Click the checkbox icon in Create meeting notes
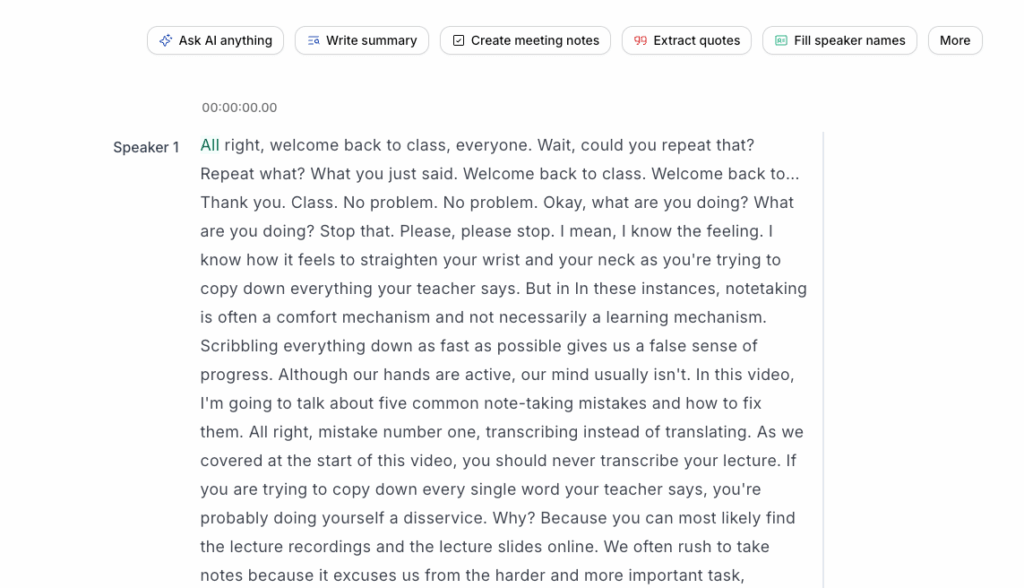This screenshot has width=1024, height=588. (459, 41)
